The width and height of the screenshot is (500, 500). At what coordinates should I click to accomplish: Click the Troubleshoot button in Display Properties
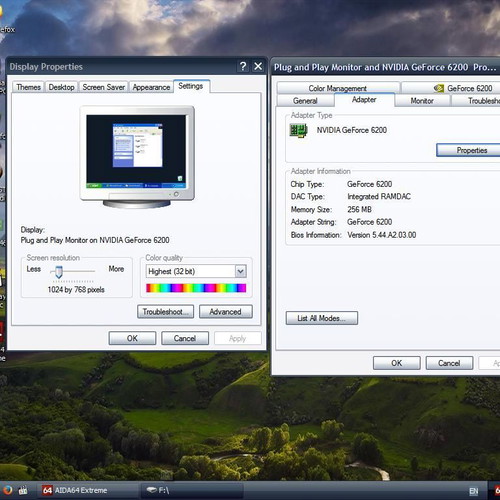pyautogui.click(x=165, y=312)
